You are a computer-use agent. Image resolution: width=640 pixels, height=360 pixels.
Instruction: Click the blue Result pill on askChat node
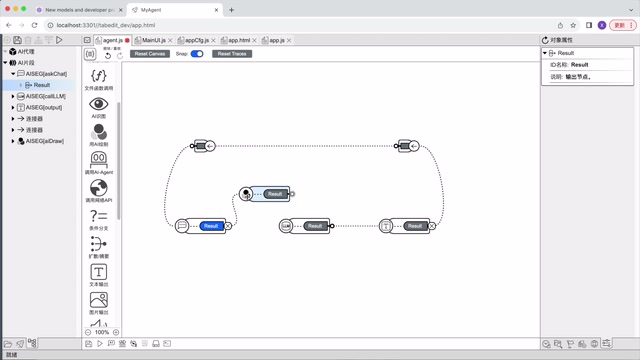[x=211, y=226]
